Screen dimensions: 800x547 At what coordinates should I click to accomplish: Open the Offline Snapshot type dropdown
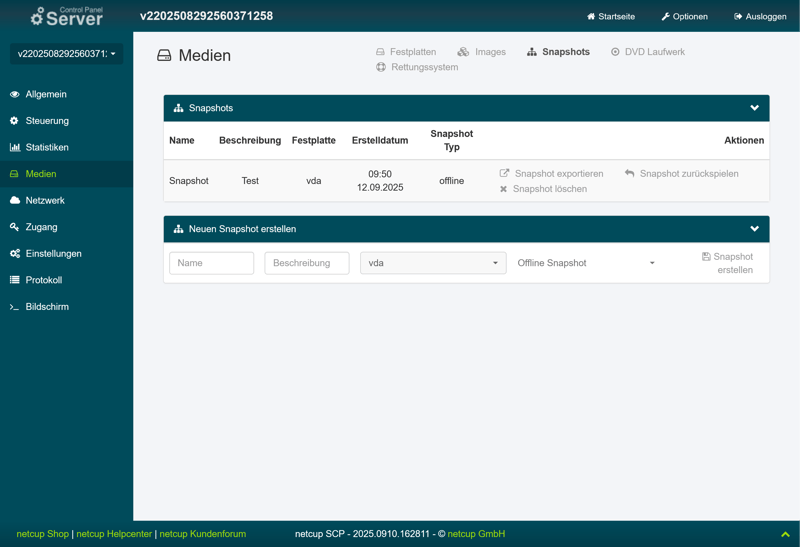pos(586,263)
